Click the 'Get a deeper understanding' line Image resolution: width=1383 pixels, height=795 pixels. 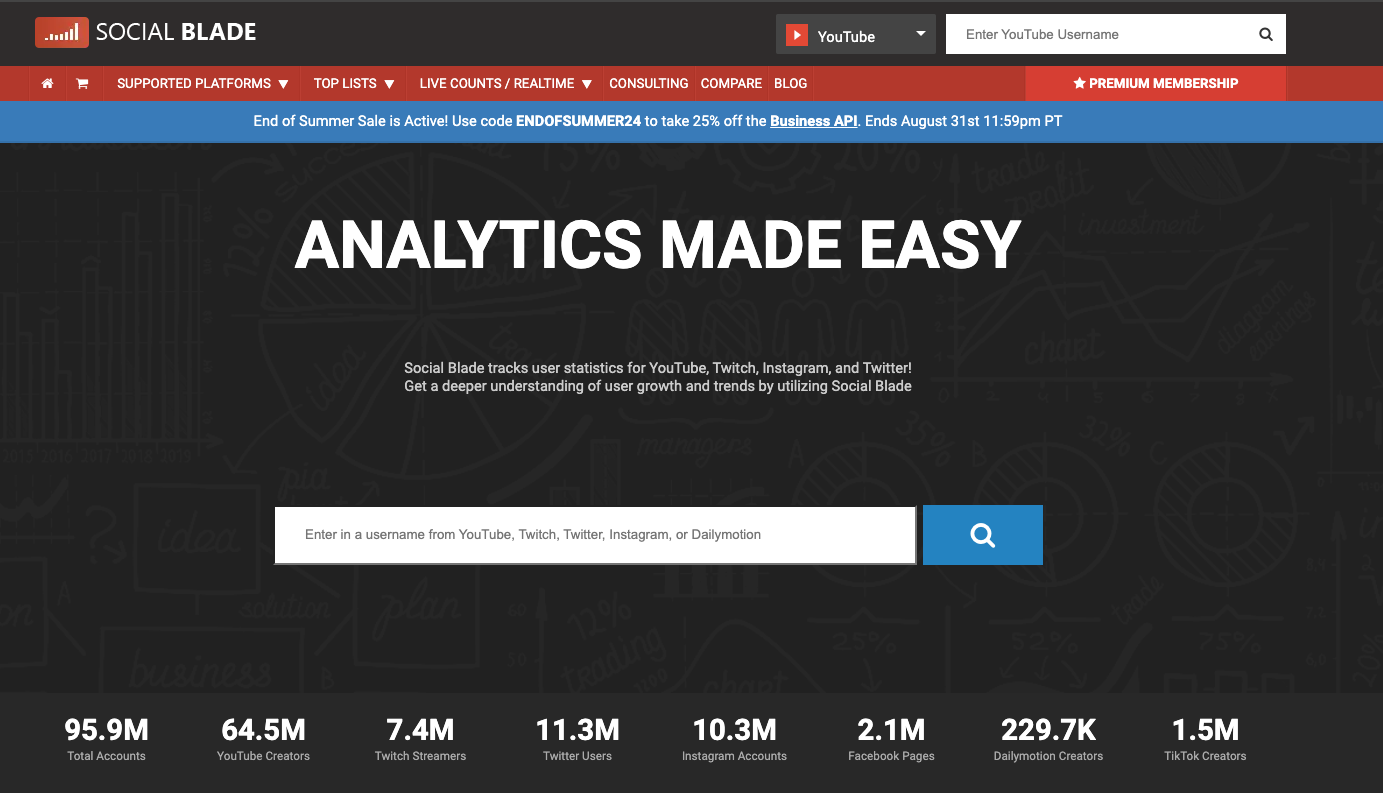(658, 386)
